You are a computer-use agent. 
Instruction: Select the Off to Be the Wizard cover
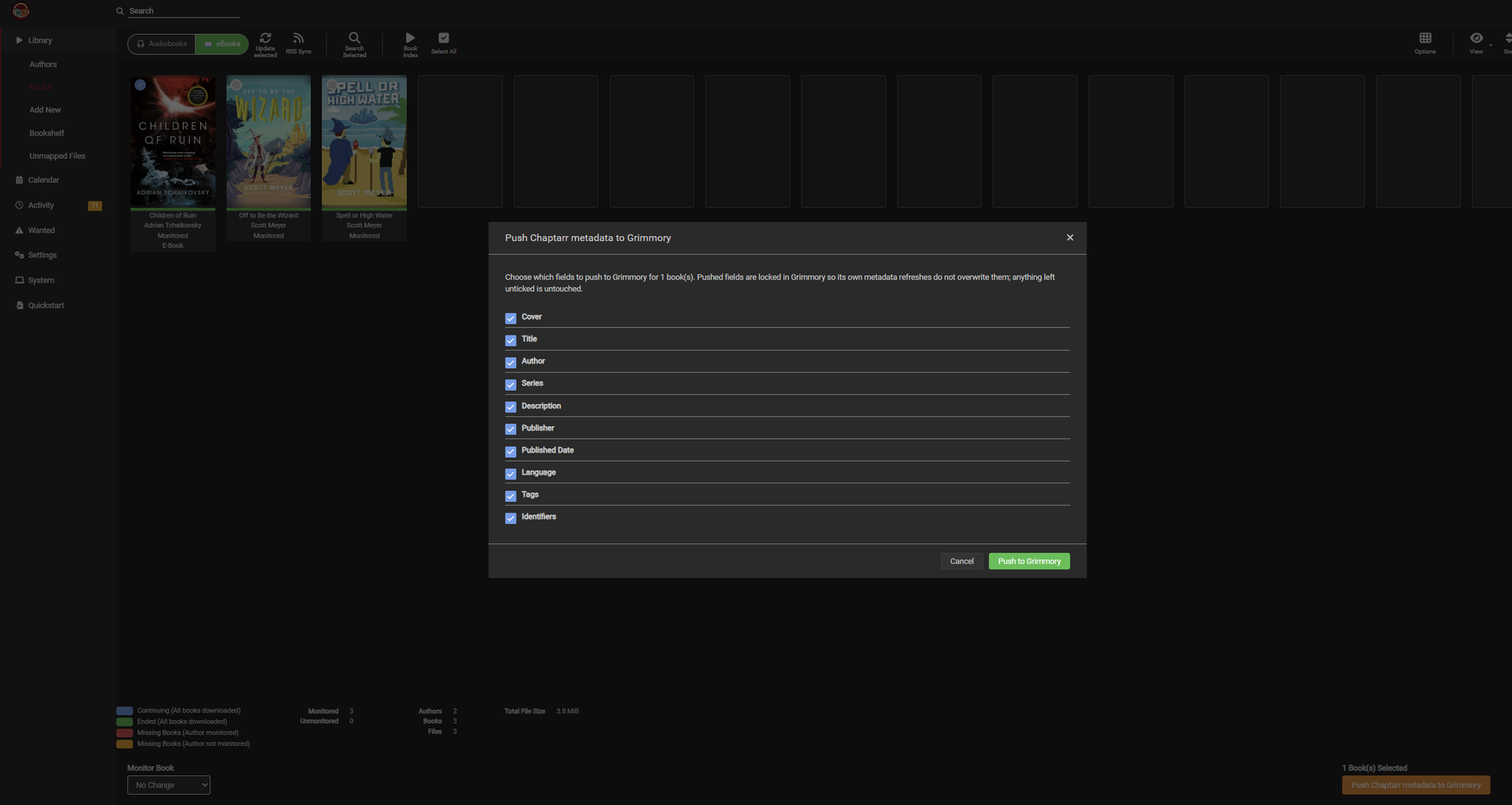point(269,142)
